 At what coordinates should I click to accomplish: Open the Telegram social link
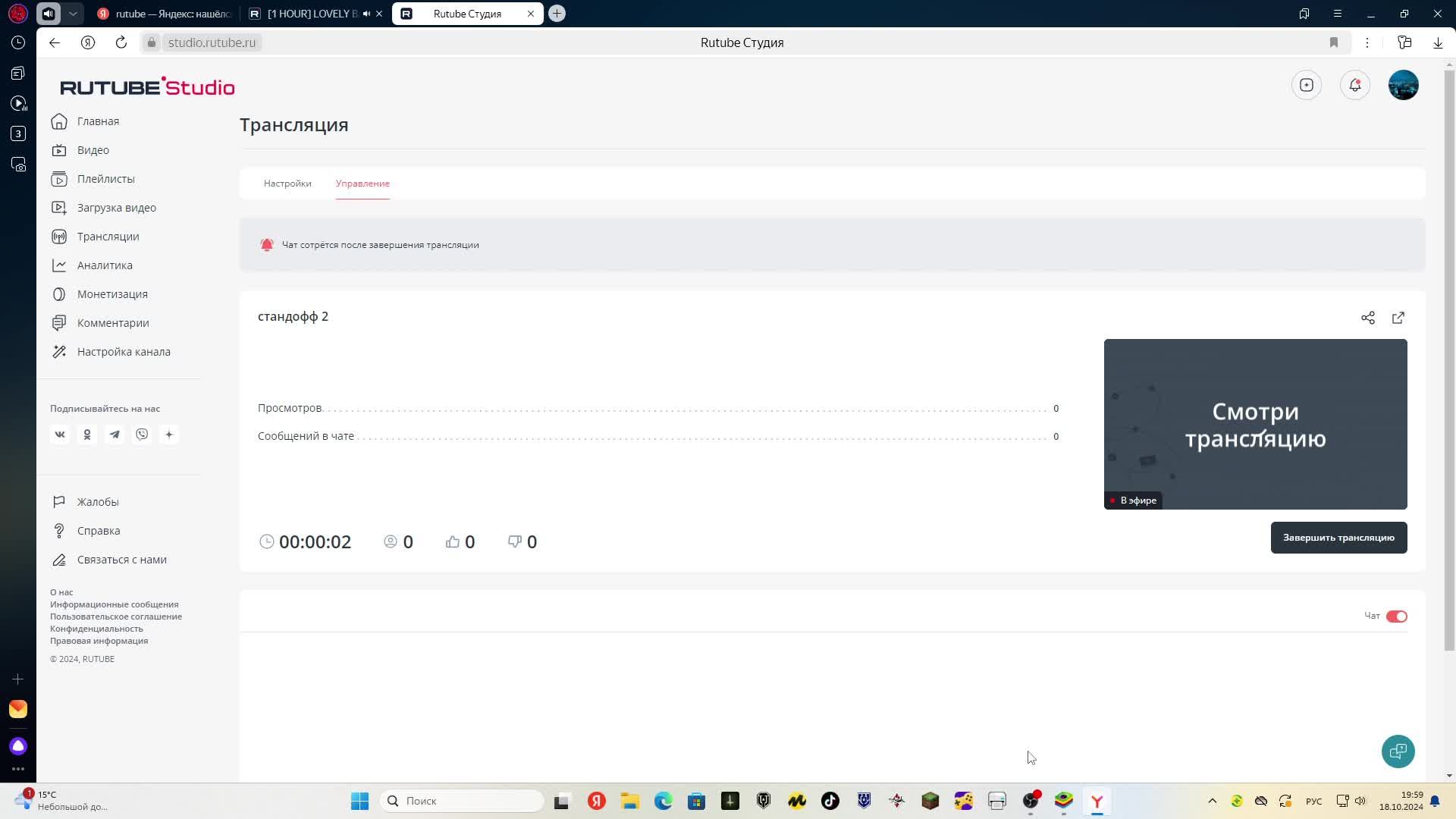pyautogui.click(x=115, y=435)
